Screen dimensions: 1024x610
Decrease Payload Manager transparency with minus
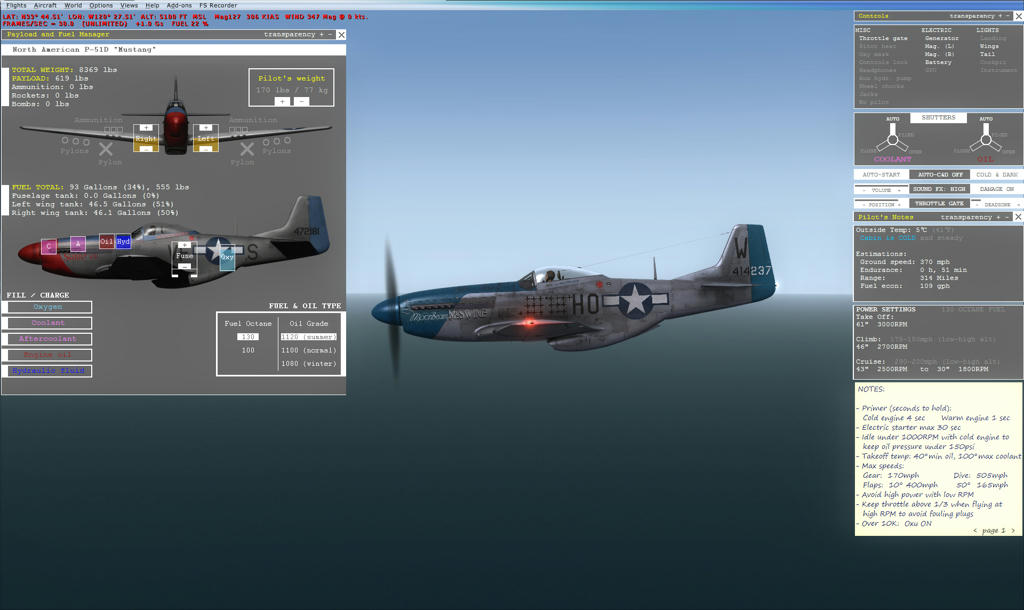pyautogui.click(x=329, y=34)
